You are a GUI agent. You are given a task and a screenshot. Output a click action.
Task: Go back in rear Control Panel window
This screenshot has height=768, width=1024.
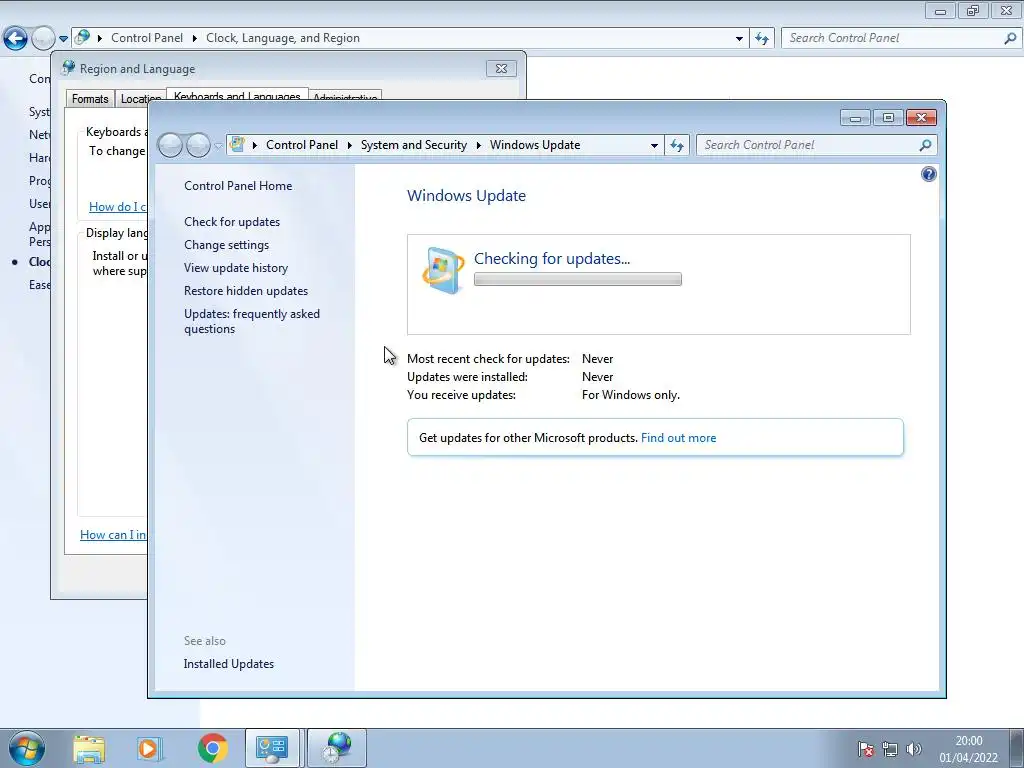[x=15, y=38]
